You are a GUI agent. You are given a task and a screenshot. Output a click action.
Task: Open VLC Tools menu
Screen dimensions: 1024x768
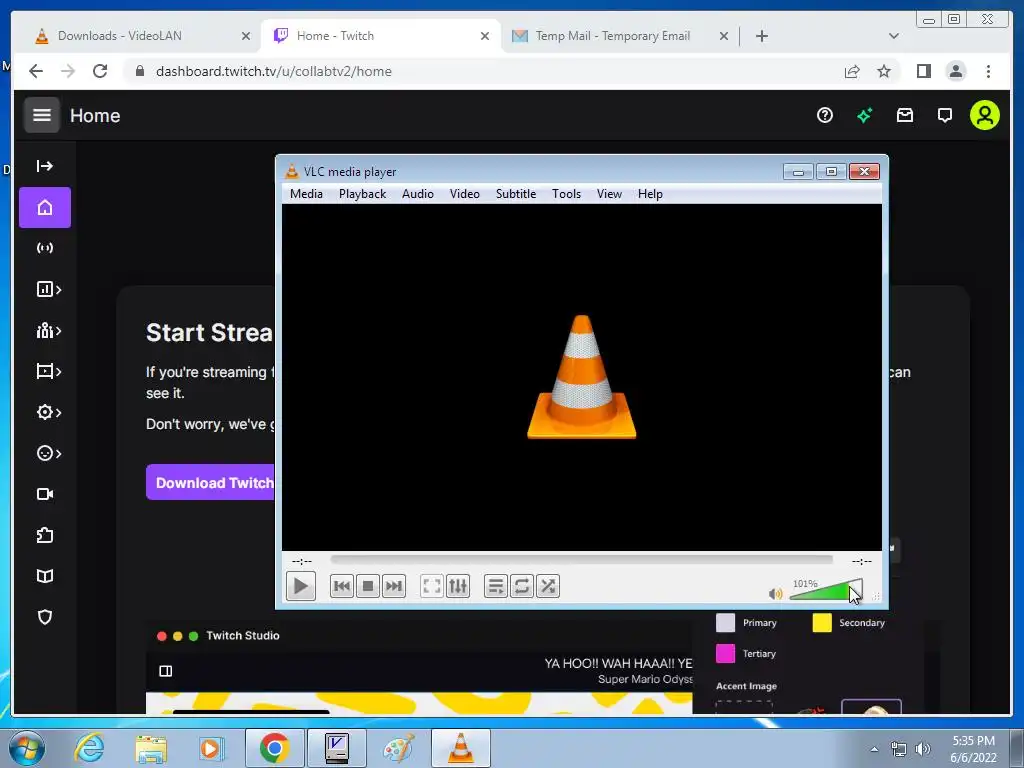(566, 194)
